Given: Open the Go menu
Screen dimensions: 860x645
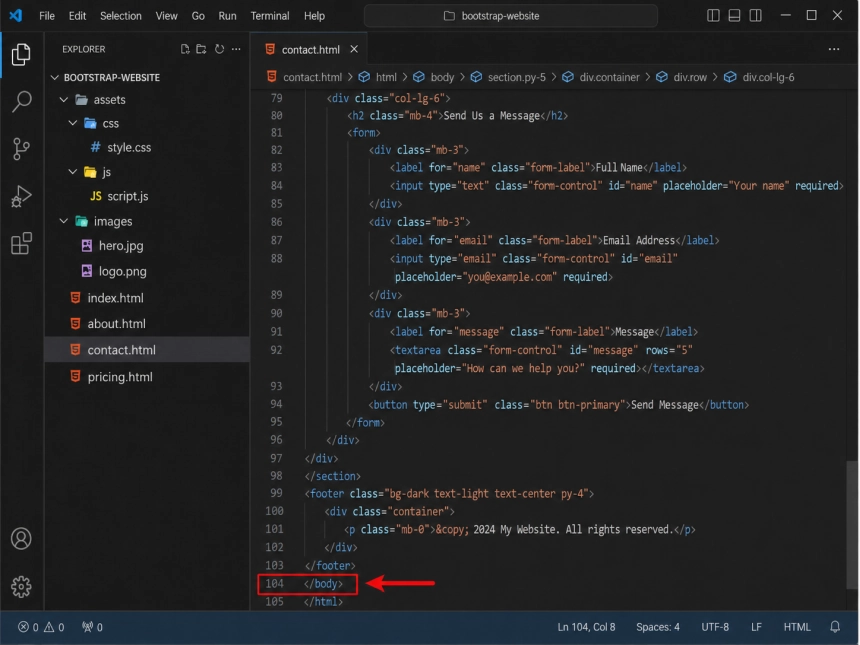Looking at the screenshot, I should [198, 16].
